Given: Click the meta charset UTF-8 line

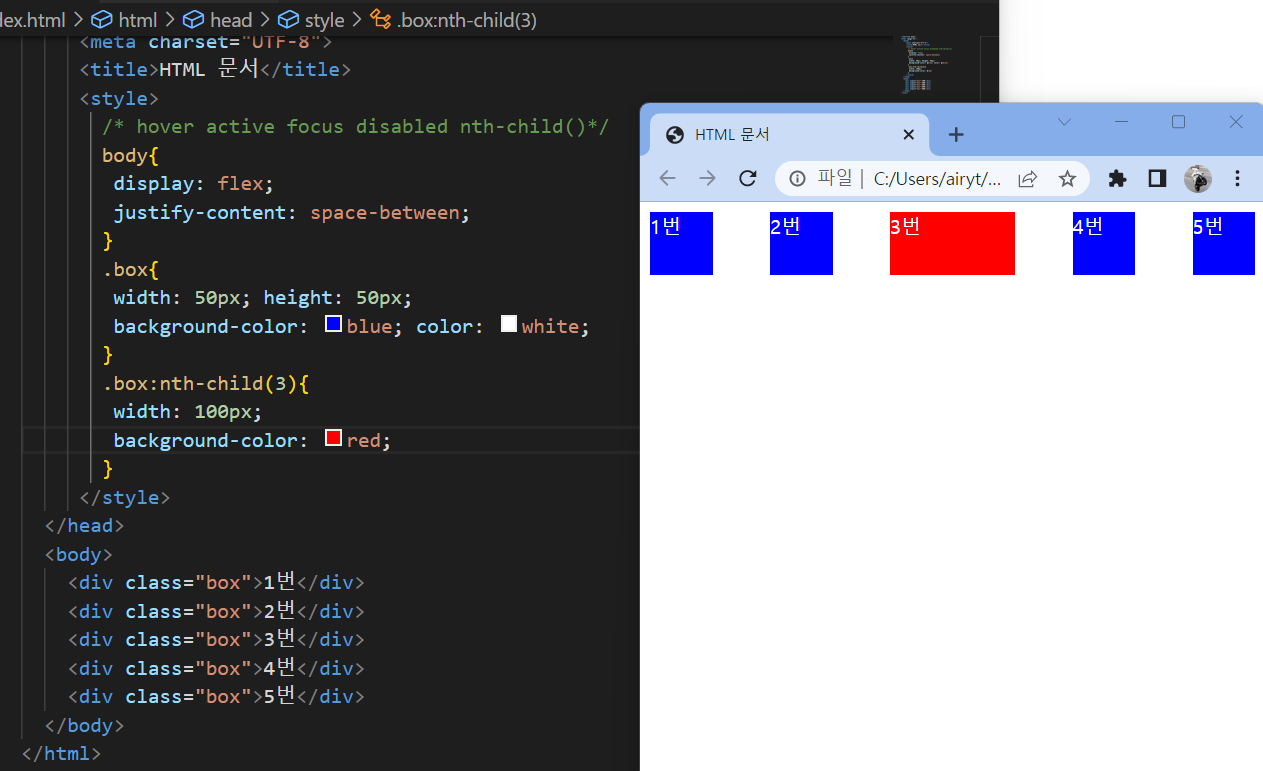Looking at the screenshot, I should pos(205,42).
